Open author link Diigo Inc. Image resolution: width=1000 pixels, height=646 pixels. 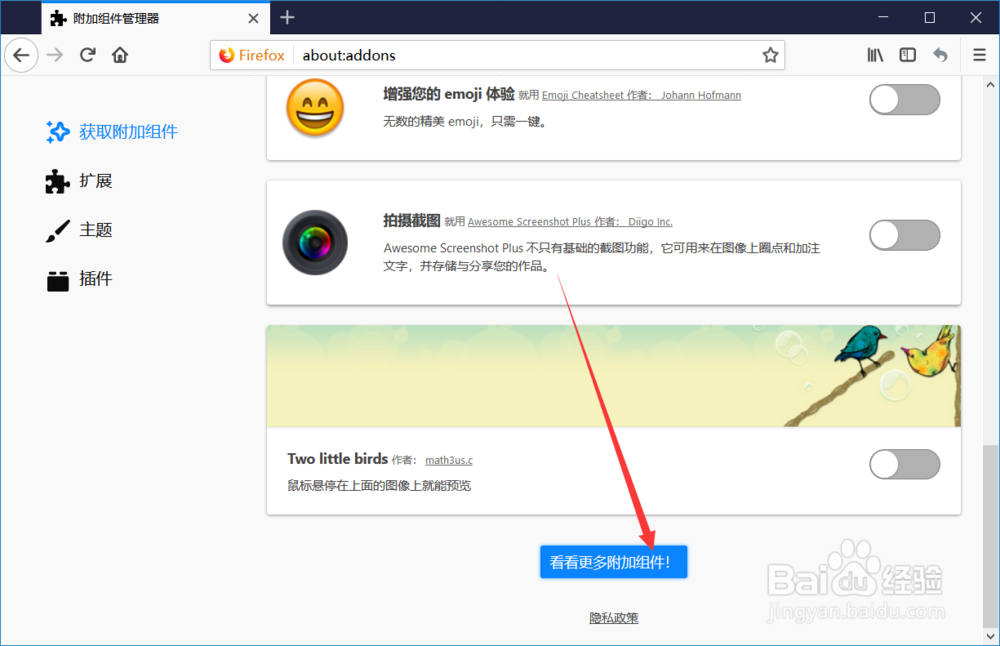click(x=651, y=222)
